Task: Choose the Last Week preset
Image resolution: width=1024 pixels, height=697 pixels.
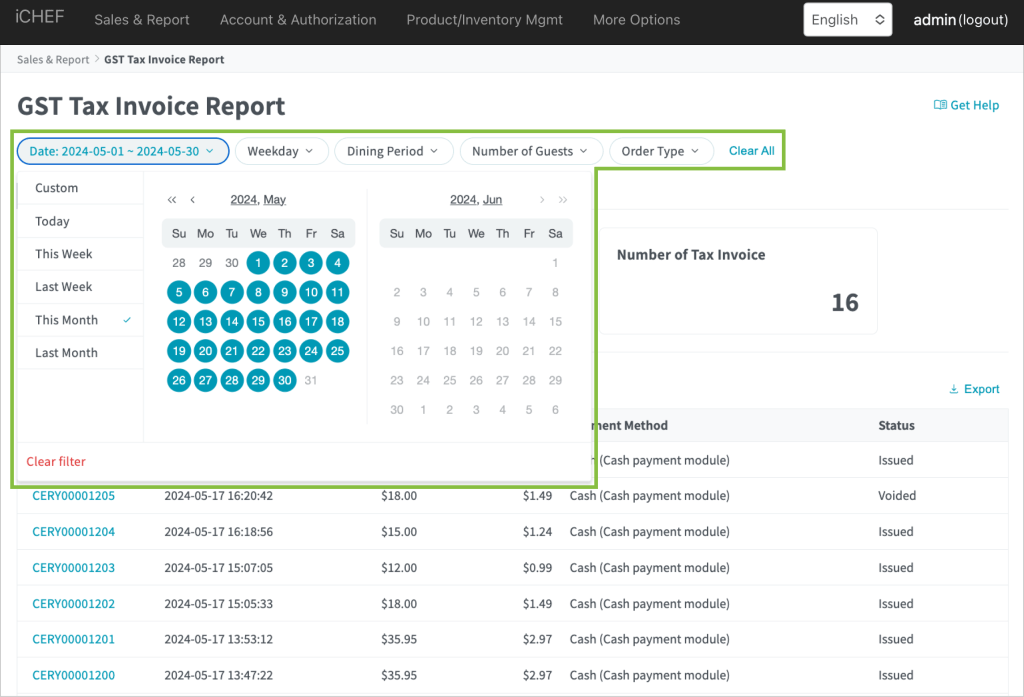Action: tap(64, 287)
